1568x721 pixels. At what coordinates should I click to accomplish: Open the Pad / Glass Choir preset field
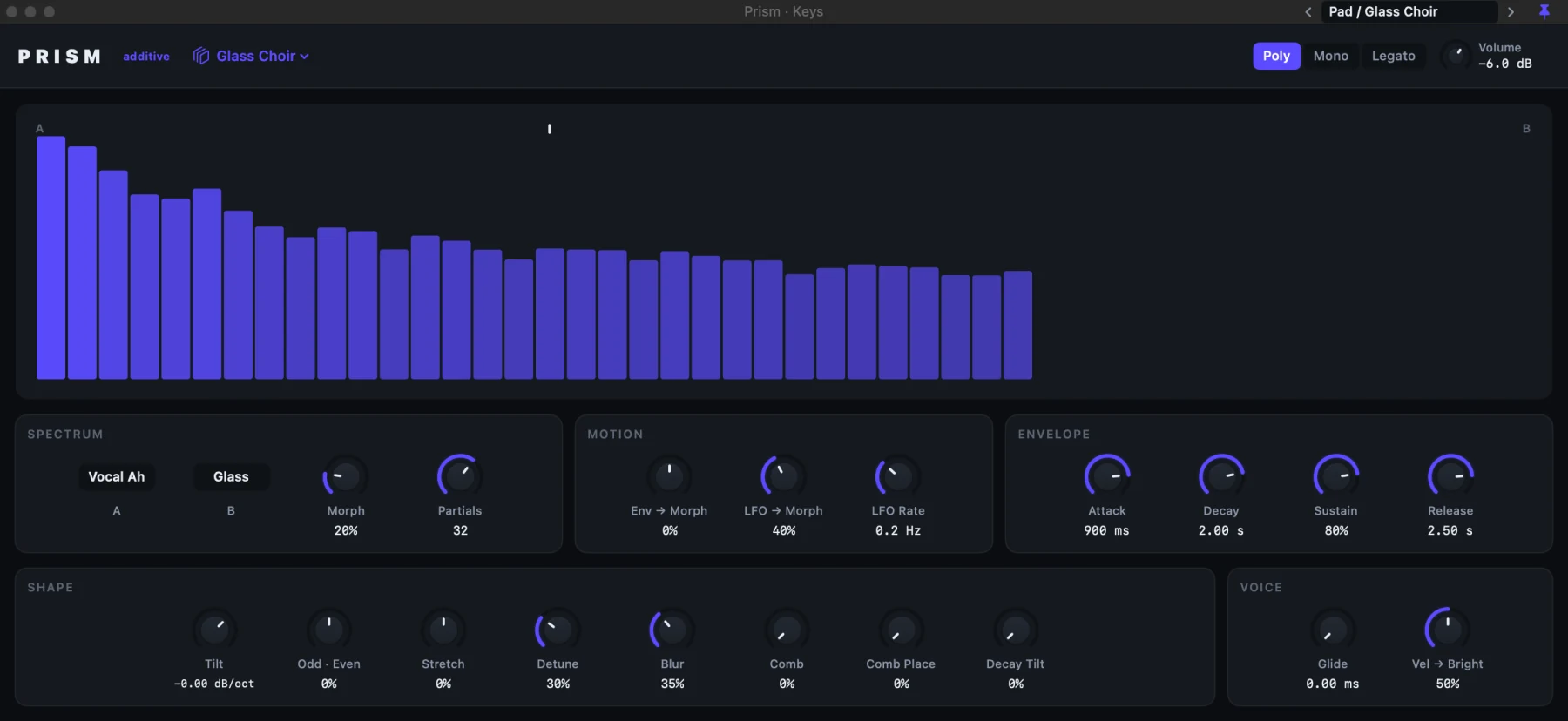(x=1409, y=11)
